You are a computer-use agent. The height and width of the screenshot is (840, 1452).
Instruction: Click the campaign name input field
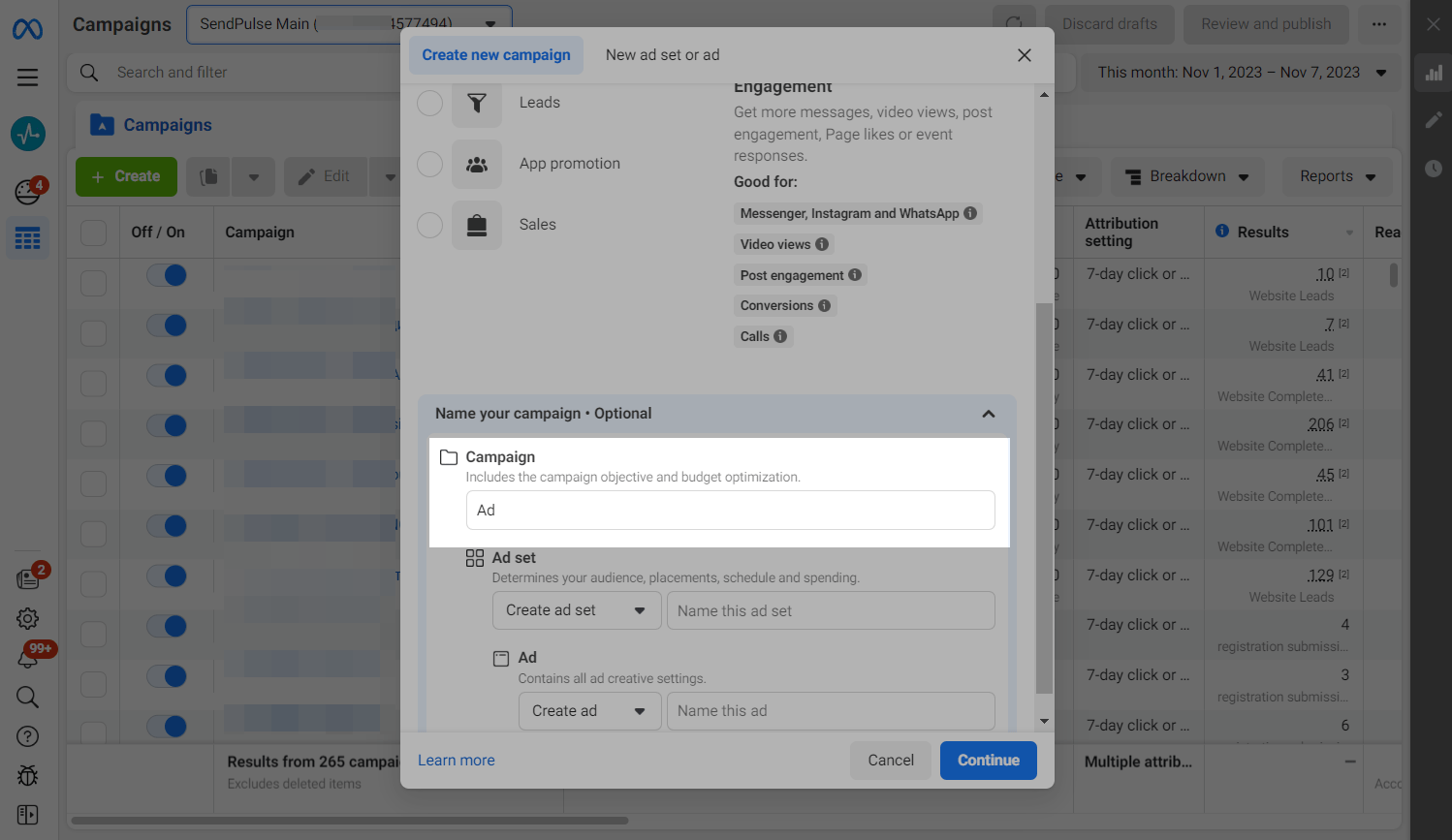click(730, 511)
